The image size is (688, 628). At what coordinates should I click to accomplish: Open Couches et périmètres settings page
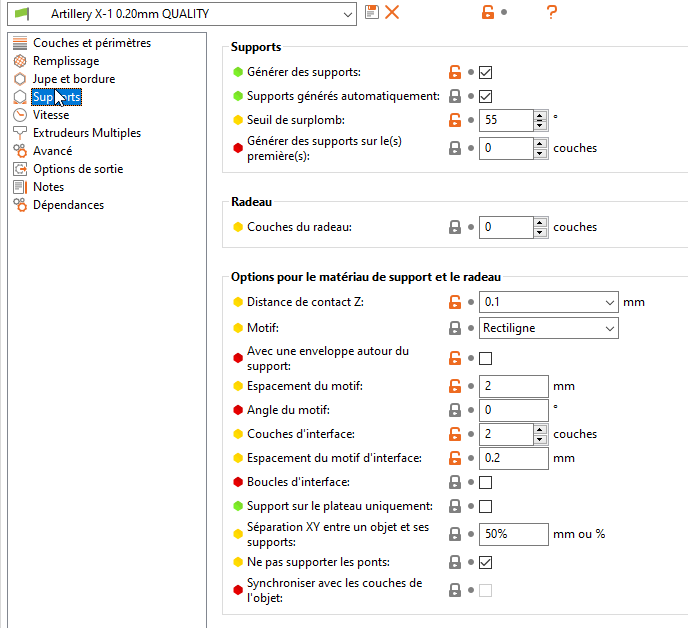click(92, 43)
